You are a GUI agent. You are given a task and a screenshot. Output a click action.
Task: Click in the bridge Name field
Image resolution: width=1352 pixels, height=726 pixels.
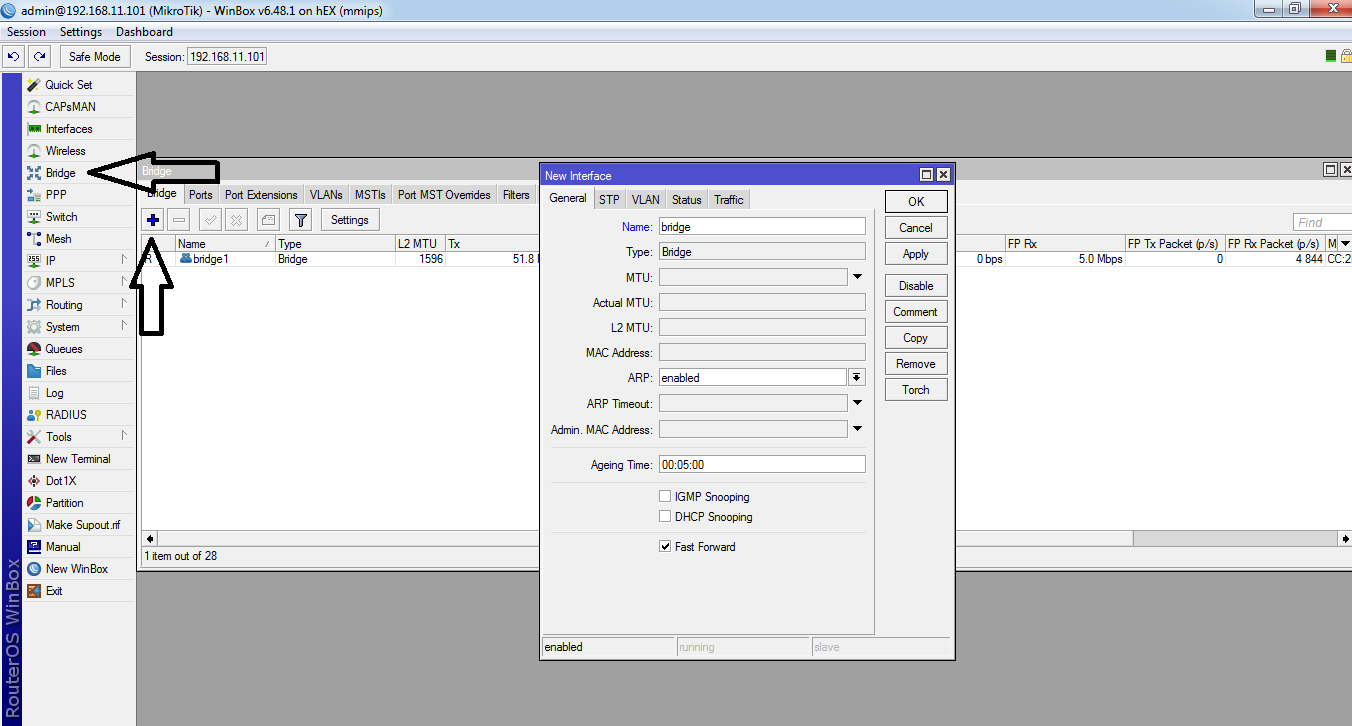(762, 227)
